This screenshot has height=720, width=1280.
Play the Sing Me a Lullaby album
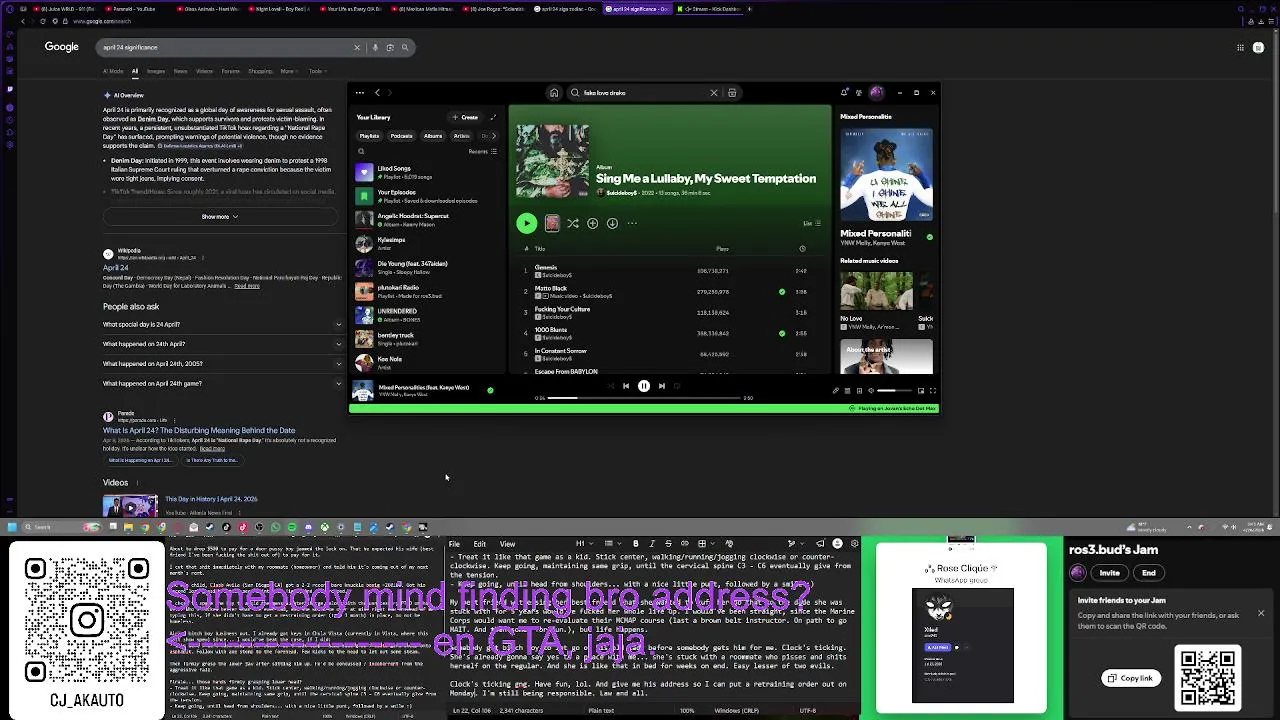click(x=526, y=224)
